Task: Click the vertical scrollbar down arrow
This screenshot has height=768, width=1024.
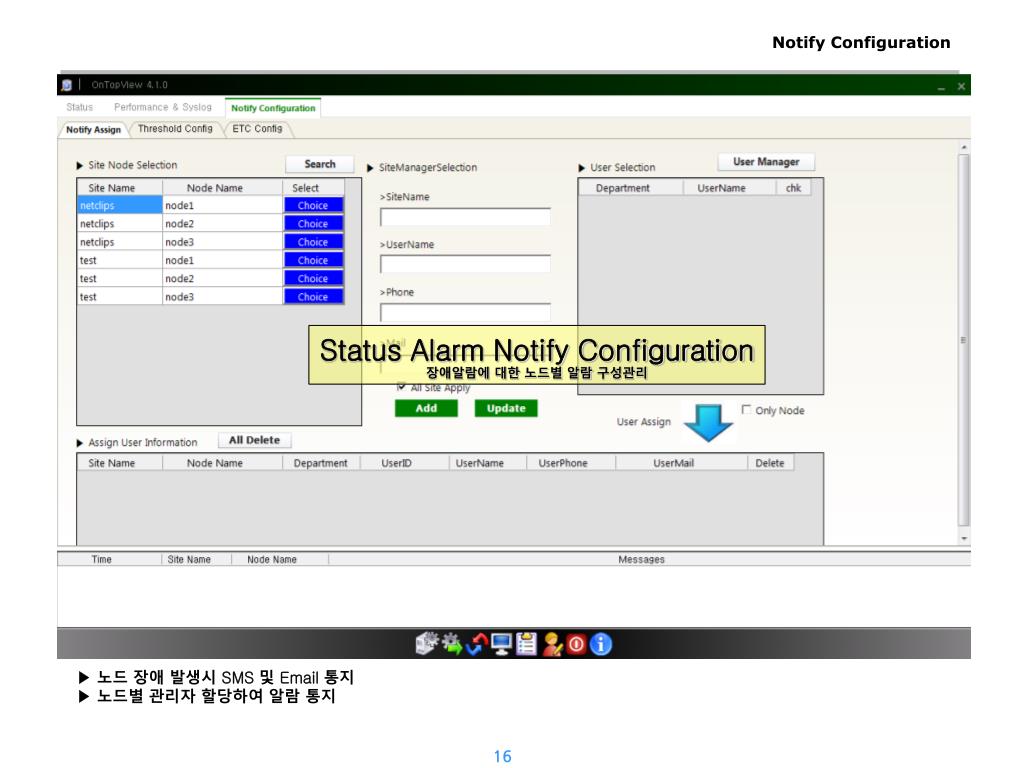Action: [x=964, y=539]
